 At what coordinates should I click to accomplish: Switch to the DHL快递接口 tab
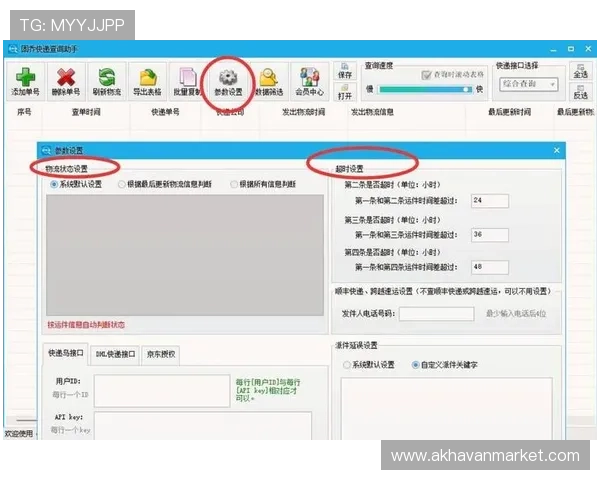[115, 355]
